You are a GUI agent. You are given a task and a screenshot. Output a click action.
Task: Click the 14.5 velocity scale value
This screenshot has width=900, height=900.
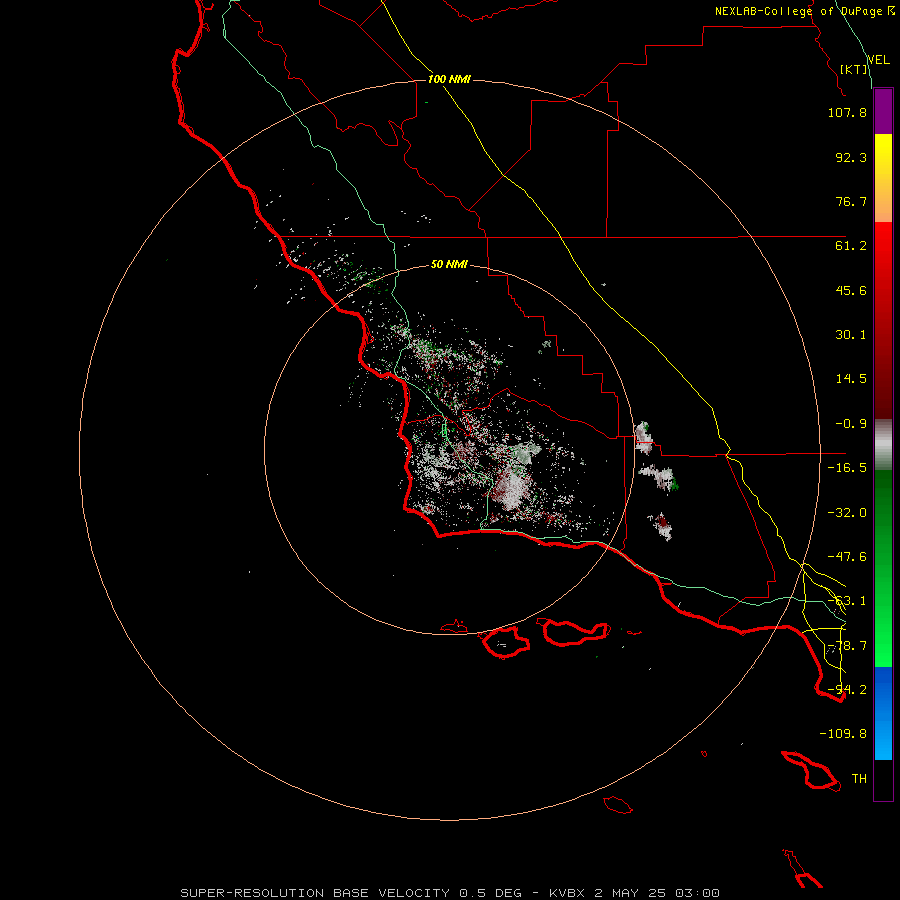click(x=851, y=379)
